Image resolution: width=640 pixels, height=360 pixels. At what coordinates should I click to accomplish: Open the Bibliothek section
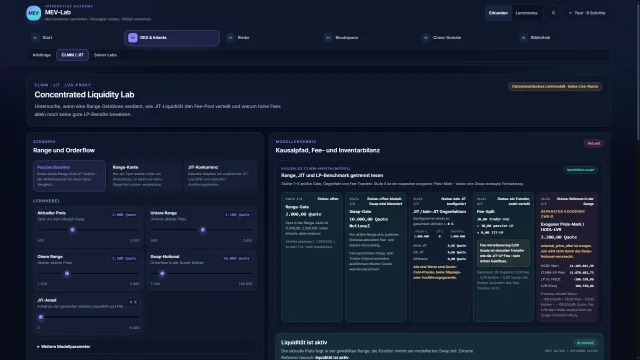[x=562, y=38]
